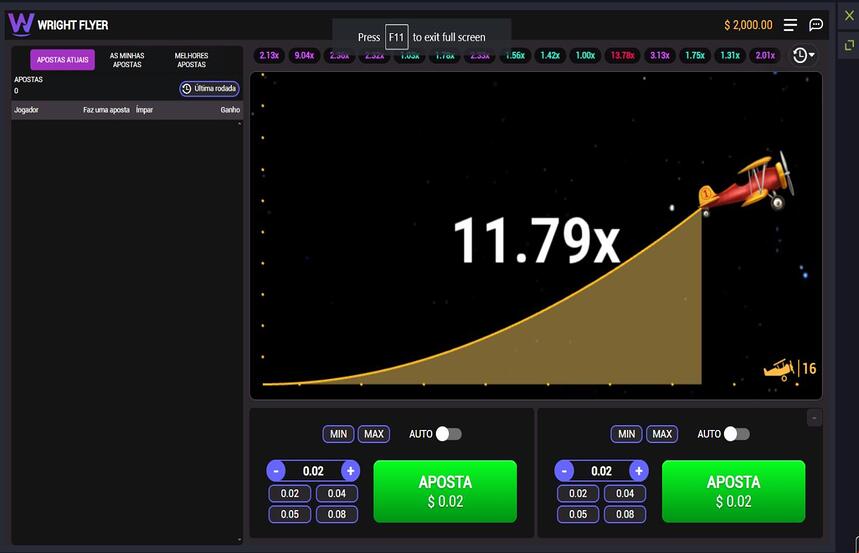The image size is (859, 553).
Task: Increase left bet amount with plus button
Action: click(x=351, y=471)
